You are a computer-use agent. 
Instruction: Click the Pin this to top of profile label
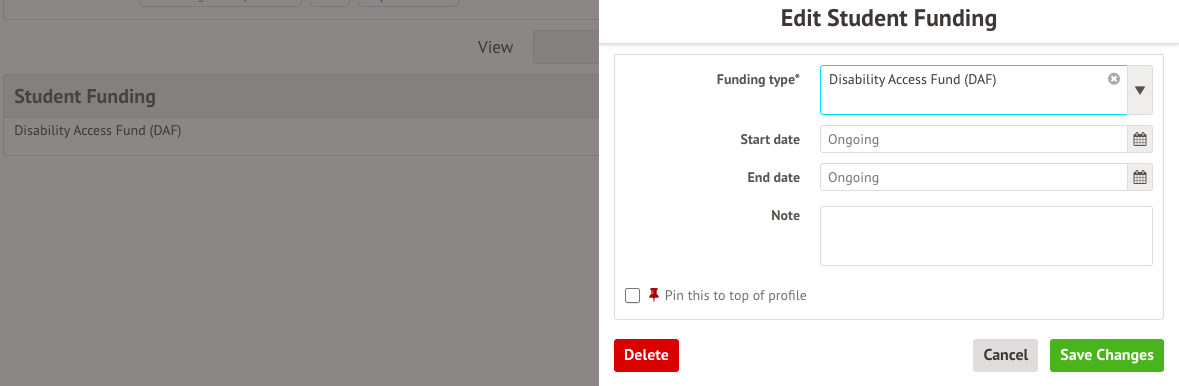735,296
